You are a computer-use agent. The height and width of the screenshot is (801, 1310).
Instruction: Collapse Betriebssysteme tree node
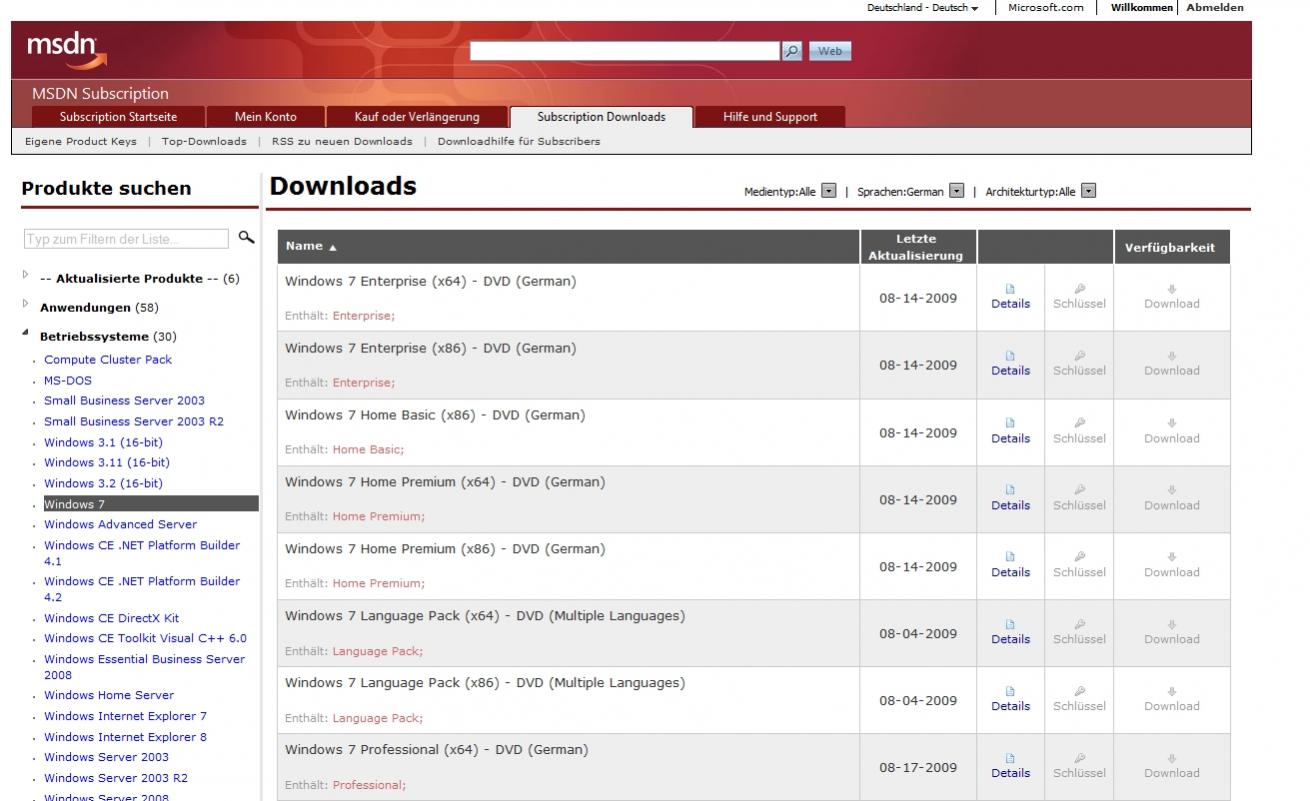pos(26,333)
